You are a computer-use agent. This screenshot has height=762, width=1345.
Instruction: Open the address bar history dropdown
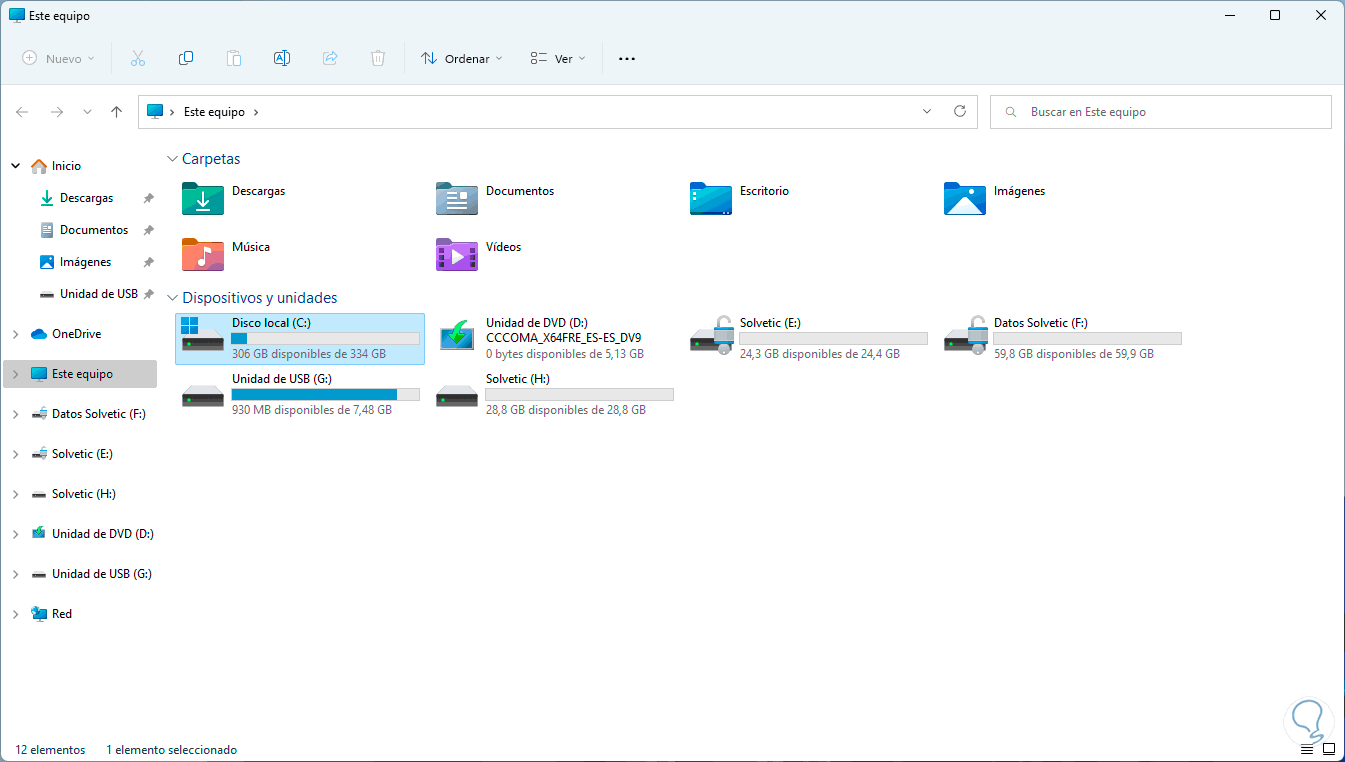click(927, 112)
